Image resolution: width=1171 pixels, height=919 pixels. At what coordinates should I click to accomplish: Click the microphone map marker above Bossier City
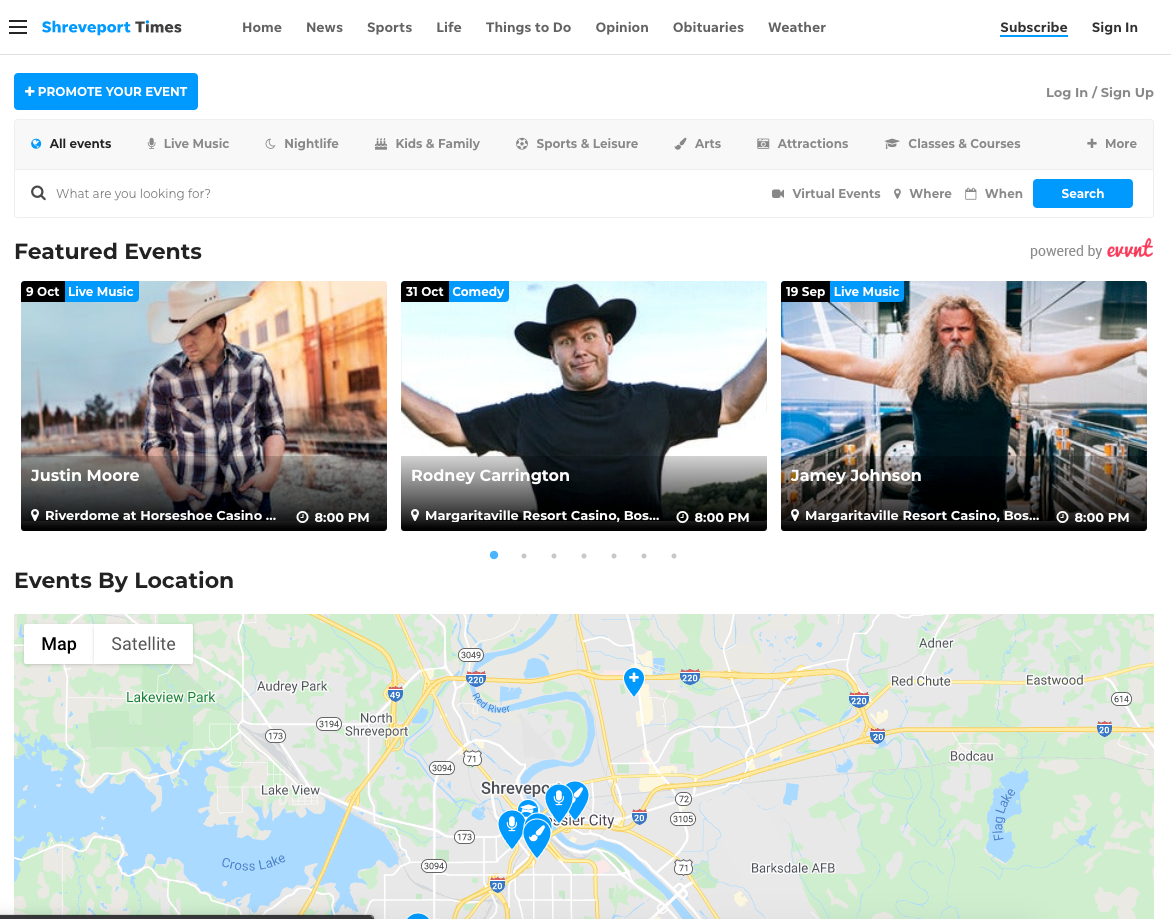coord(558,802)
